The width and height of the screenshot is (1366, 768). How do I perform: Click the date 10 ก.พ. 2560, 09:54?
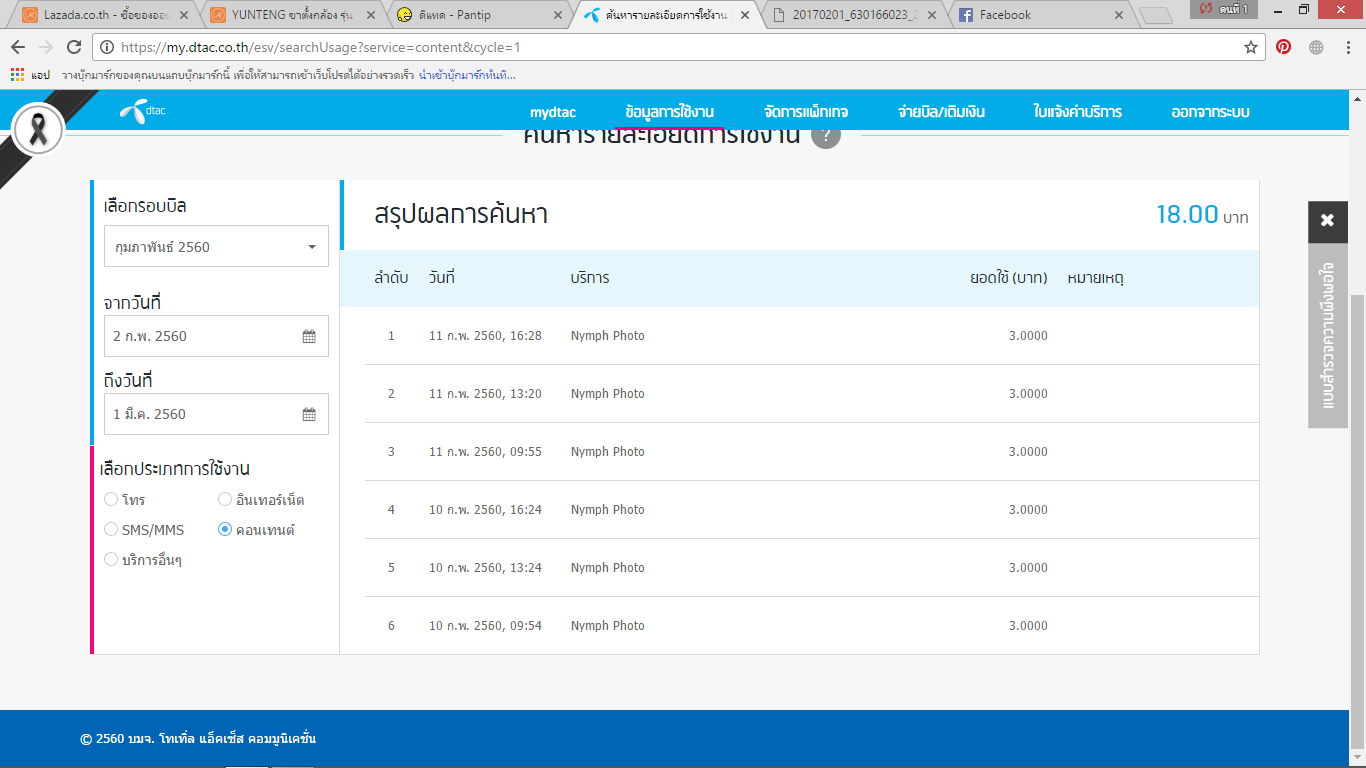tap(485, 626)
